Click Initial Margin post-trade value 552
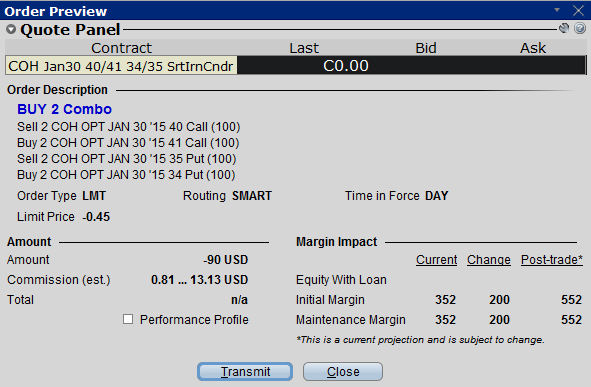The width and height of the screenshot is (591, 387). (x=571, y=300)
